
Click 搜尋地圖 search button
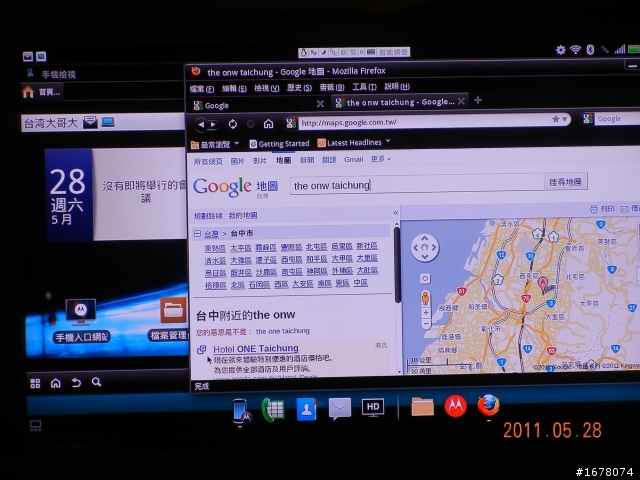[x=565, y=182]
